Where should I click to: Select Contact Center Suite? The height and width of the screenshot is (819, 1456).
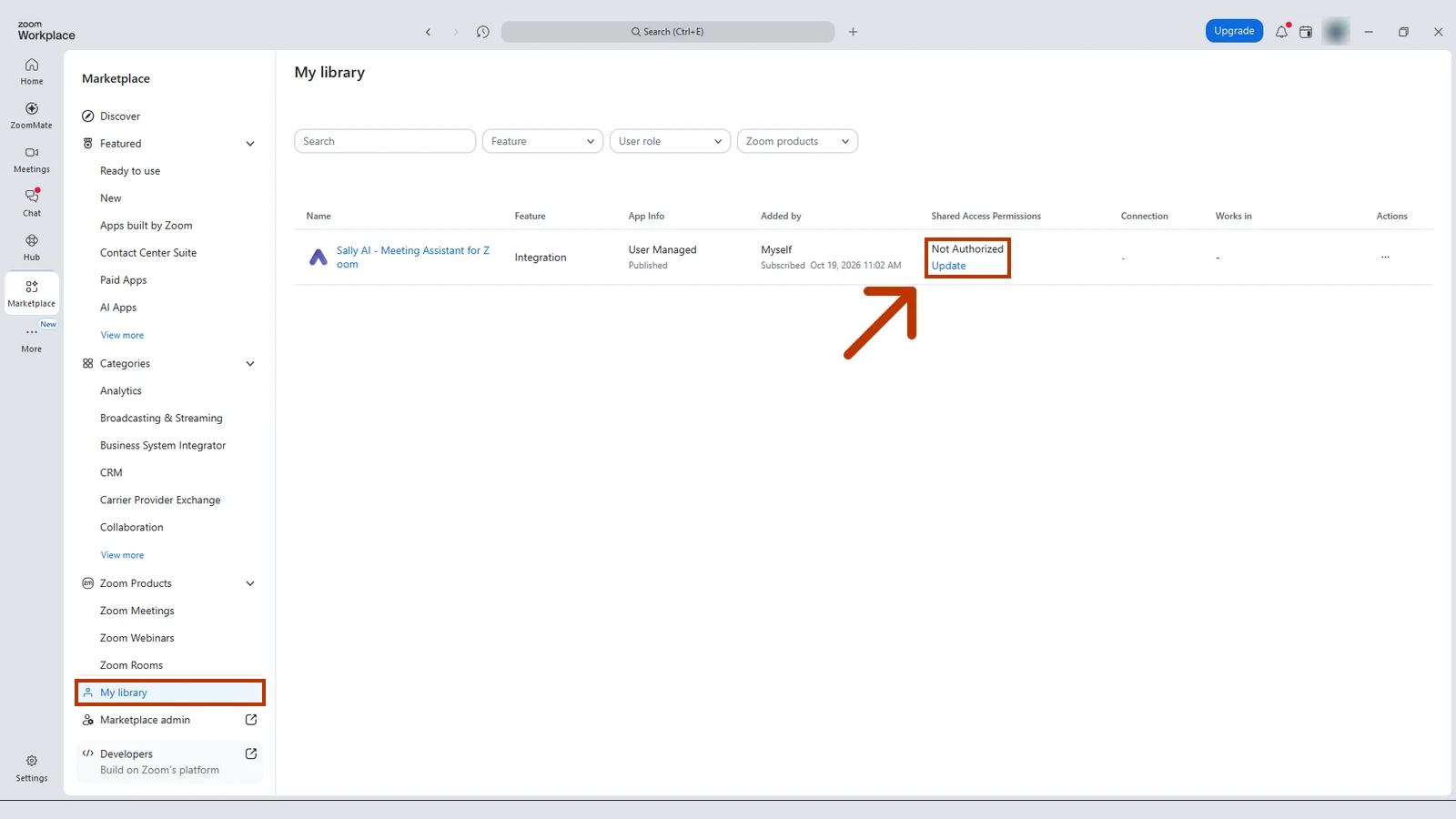pos(148,253)
